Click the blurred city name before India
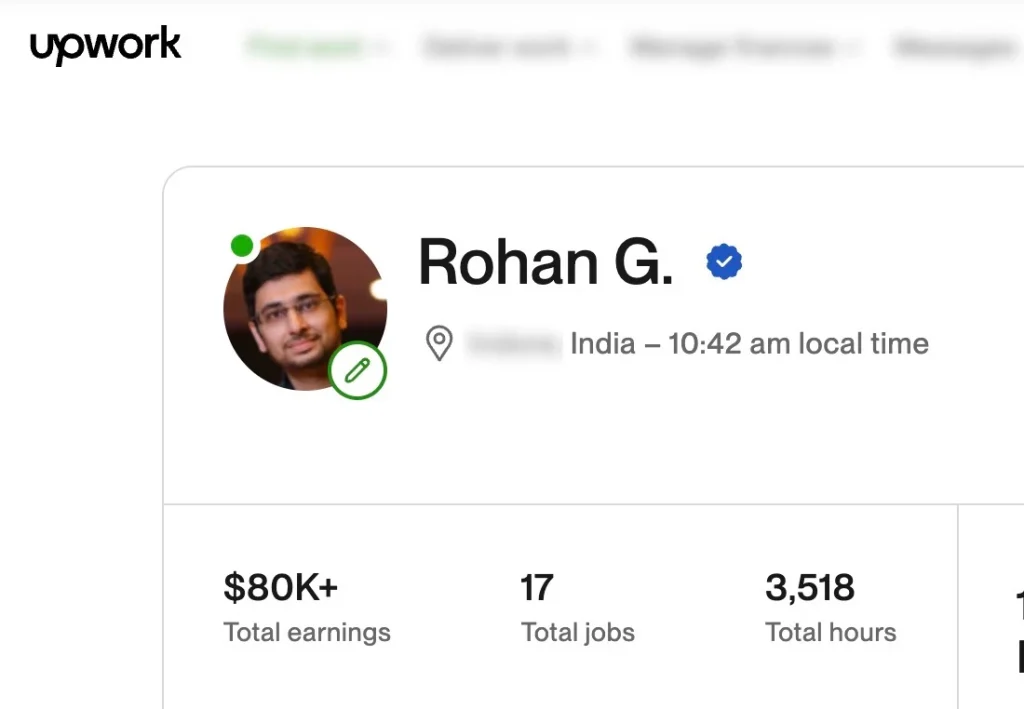1024x709 pixels. 513,344
